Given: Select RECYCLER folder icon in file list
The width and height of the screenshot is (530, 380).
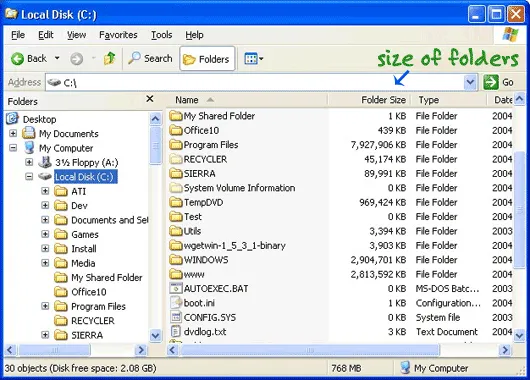Looking at the screenshot, I should (x=176, y=159).
